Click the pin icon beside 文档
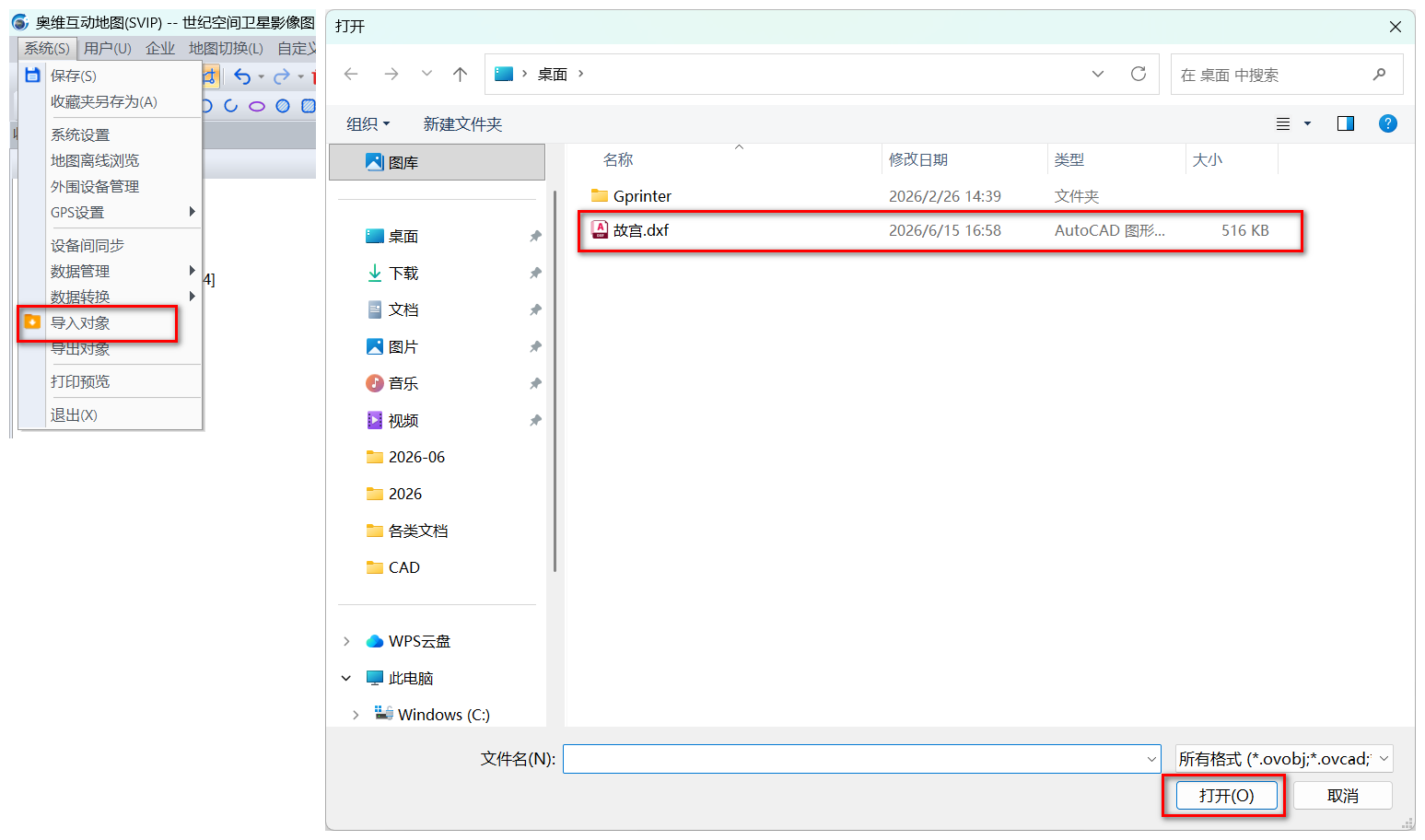The image size is (1425, 840). (535, 310)
